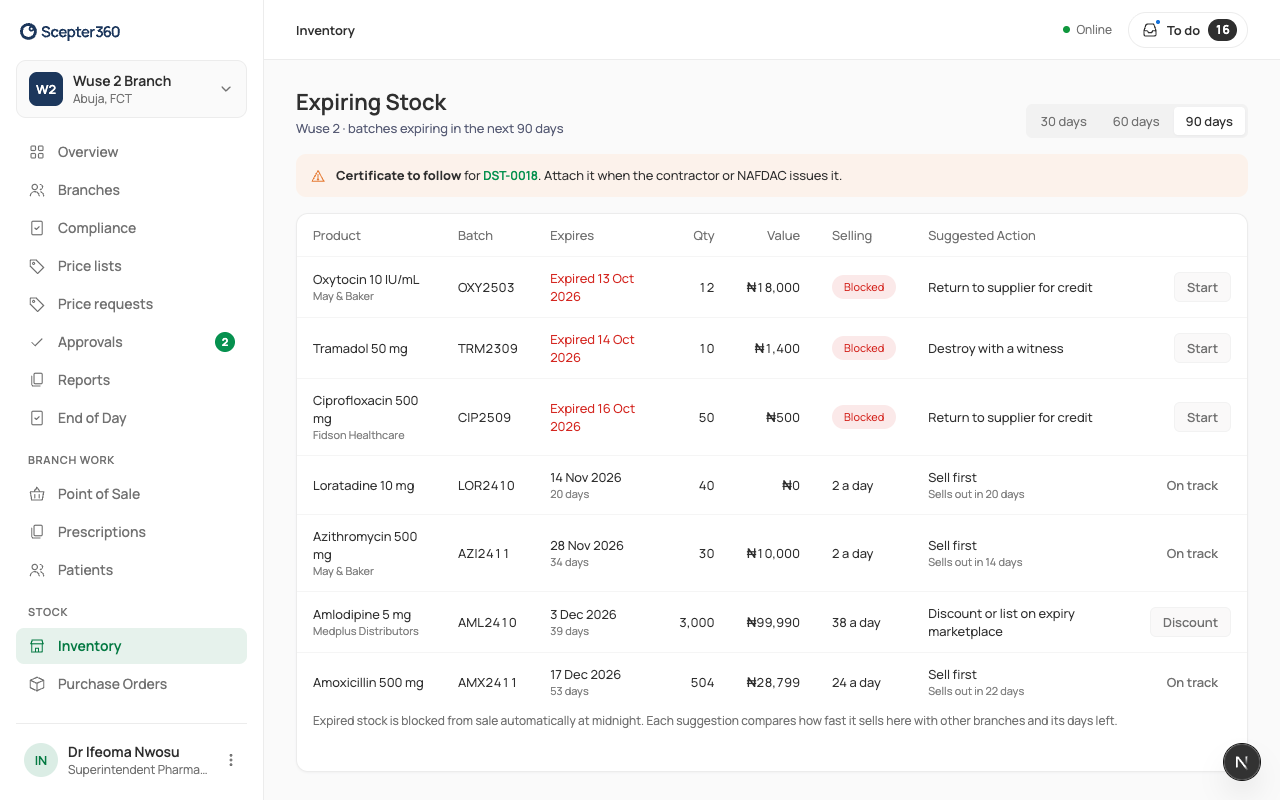Click the round N badge button

1242,762
